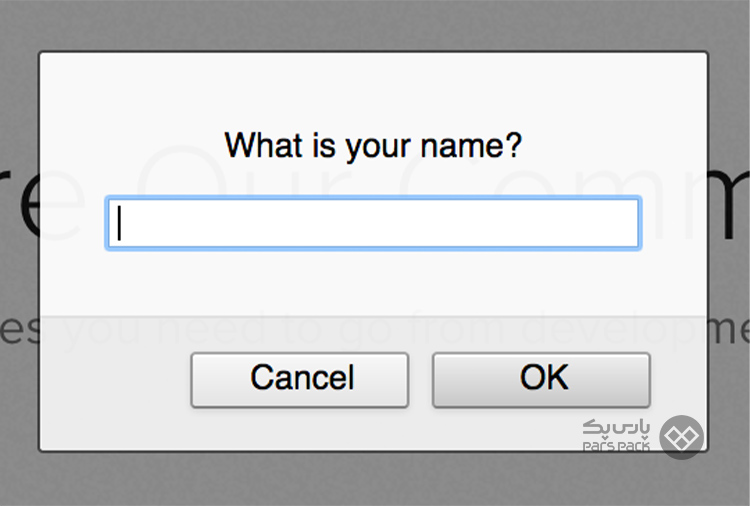Click the Persian Pars Pack watermark text
This screenshot has height=506, width=750.
[x=617, y=427]
